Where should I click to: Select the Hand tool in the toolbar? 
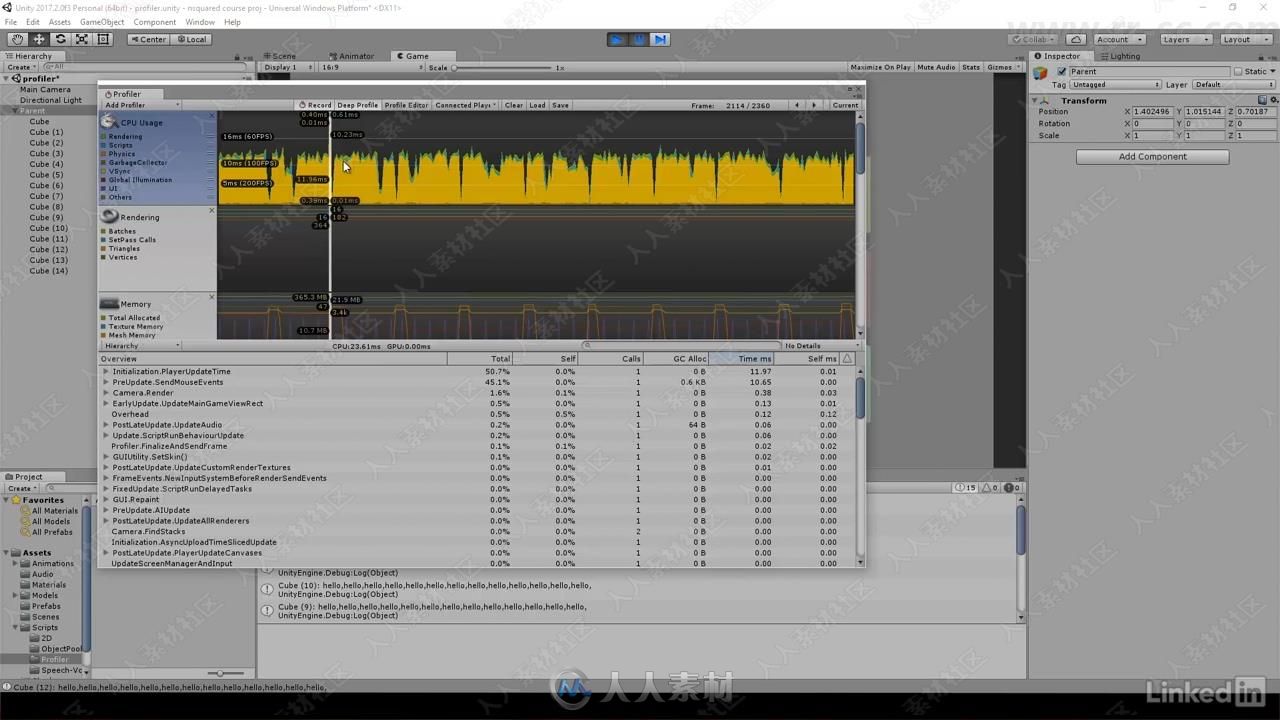18,39
